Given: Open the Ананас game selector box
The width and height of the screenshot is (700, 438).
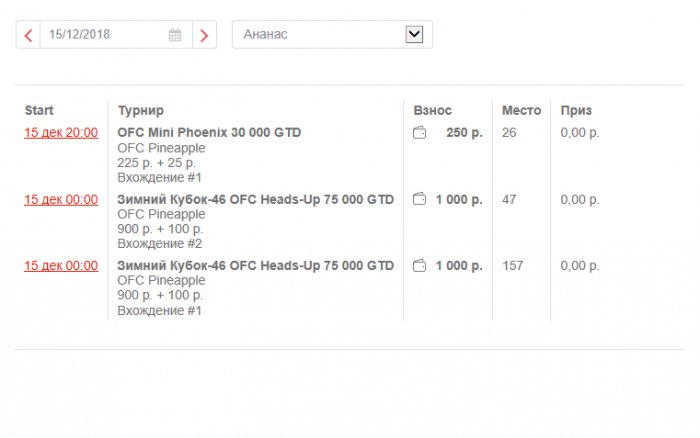Looking at the screenshot, I should click(332, 34).
